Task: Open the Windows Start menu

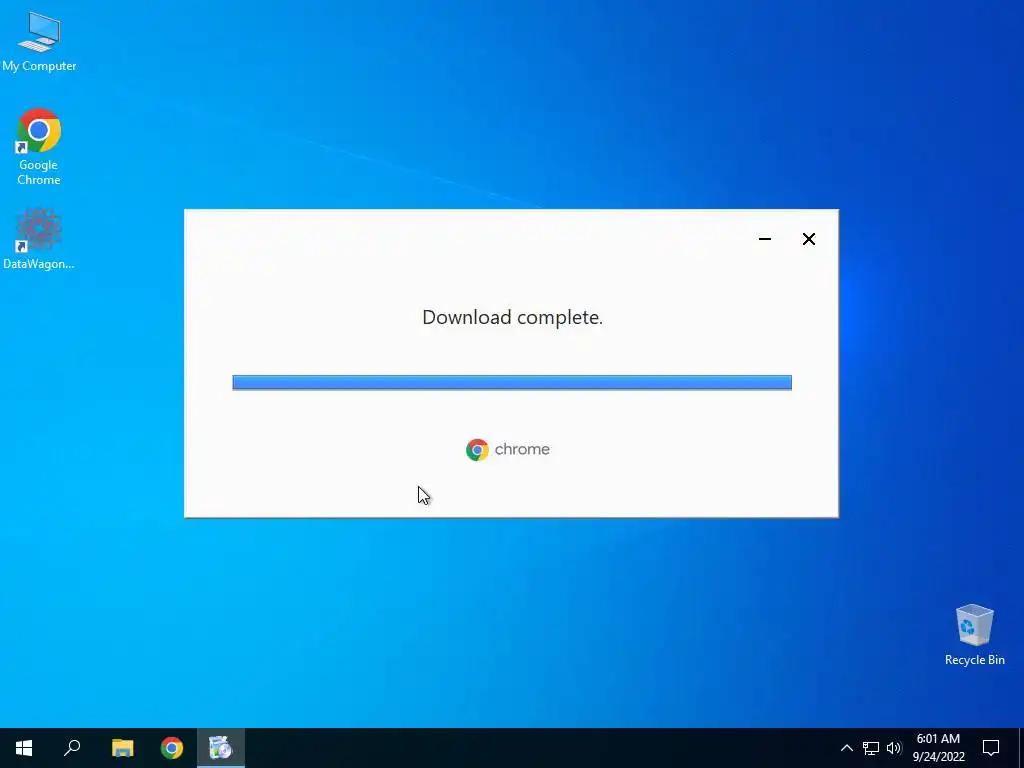Action: [24, 748]
